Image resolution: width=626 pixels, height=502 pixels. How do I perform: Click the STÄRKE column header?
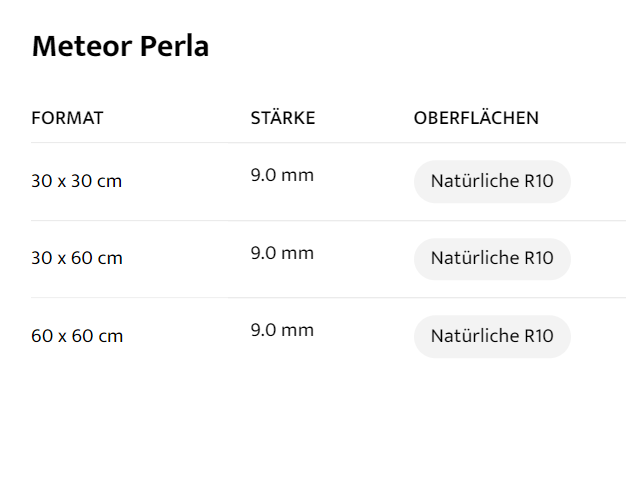click(x=282, y=118)
